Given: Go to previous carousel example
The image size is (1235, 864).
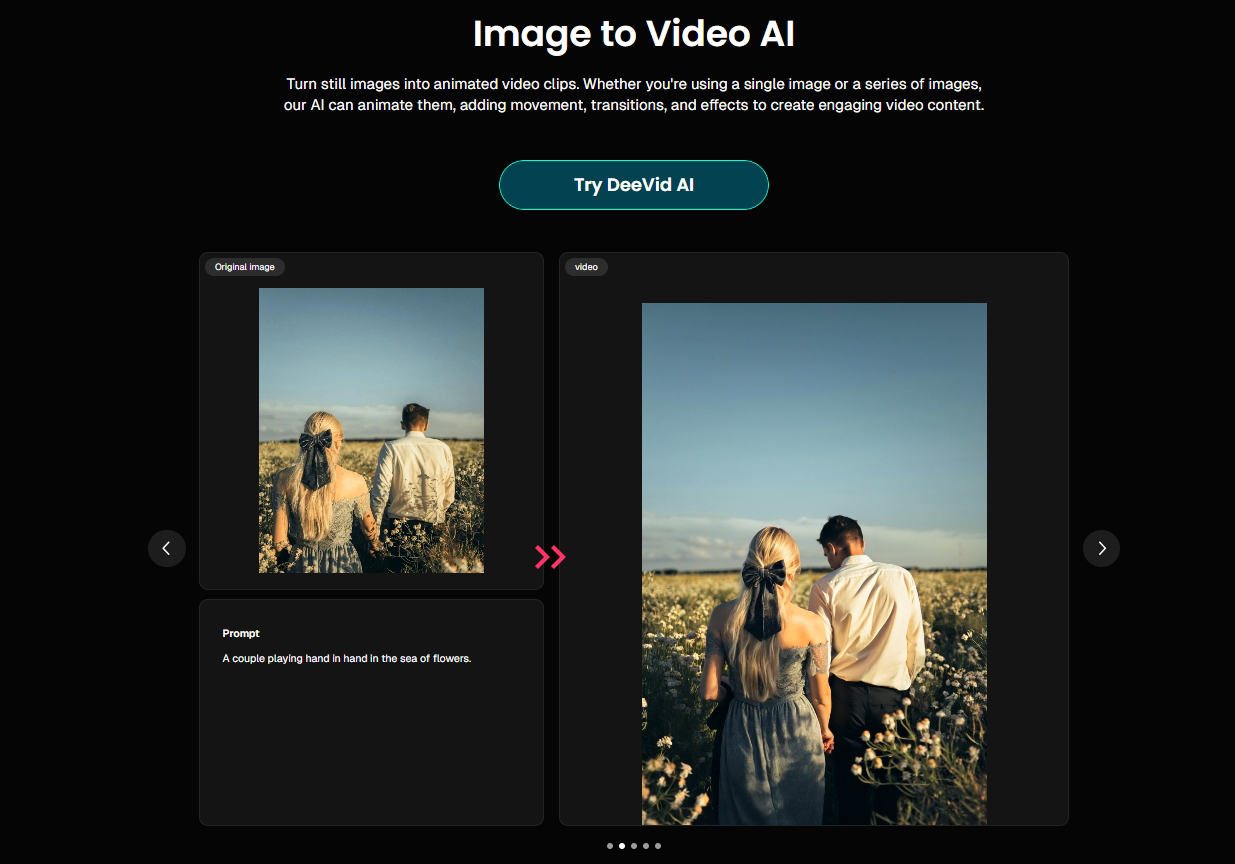Looking at the screenshot, I should [x=167, y=548].
